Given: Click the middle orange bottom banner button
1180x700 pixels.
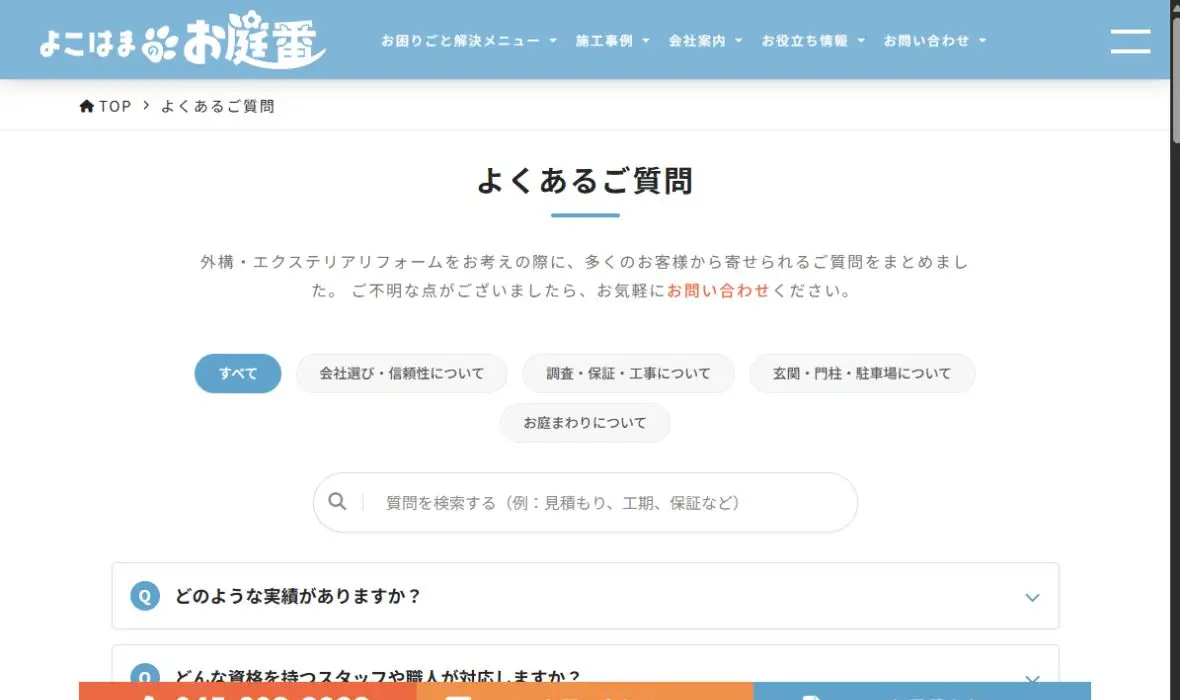Looking at the screenshot, I should [585, 691].
